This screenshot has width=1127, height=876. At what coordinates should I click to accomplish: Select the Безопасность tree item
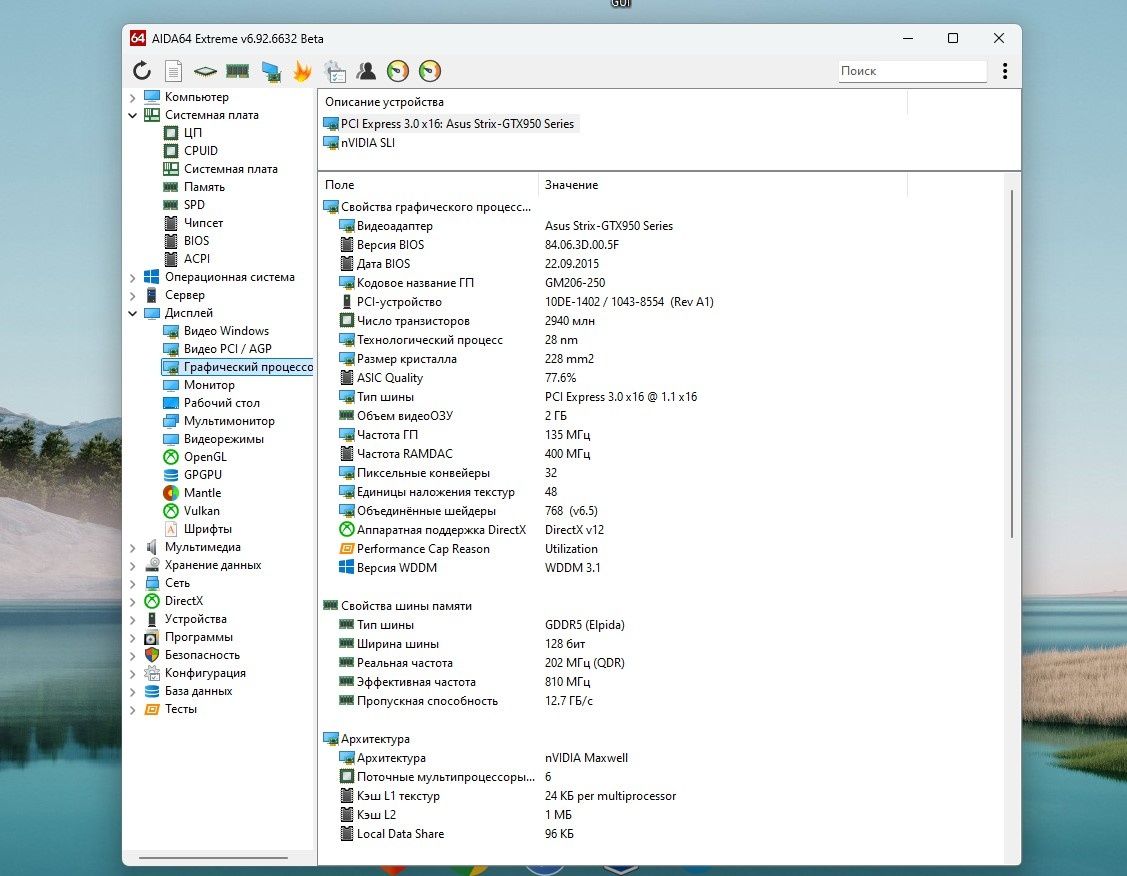tap(202, 655)
